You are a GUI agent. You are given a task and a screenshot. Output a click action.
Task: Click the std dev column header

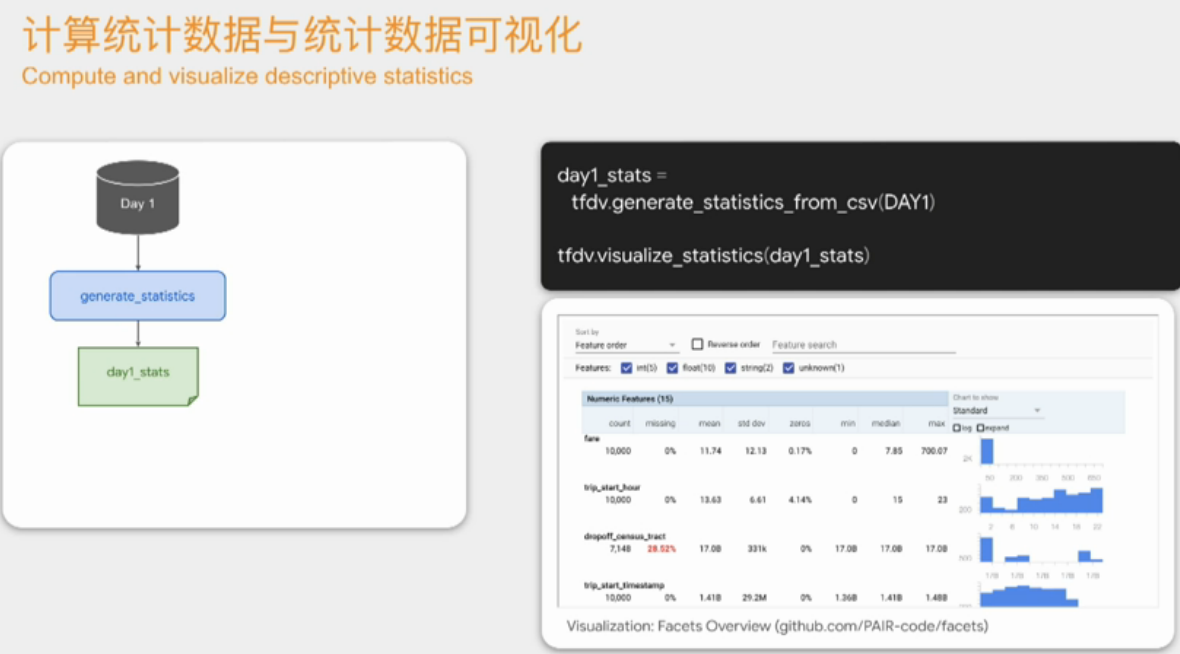[751, 424]
